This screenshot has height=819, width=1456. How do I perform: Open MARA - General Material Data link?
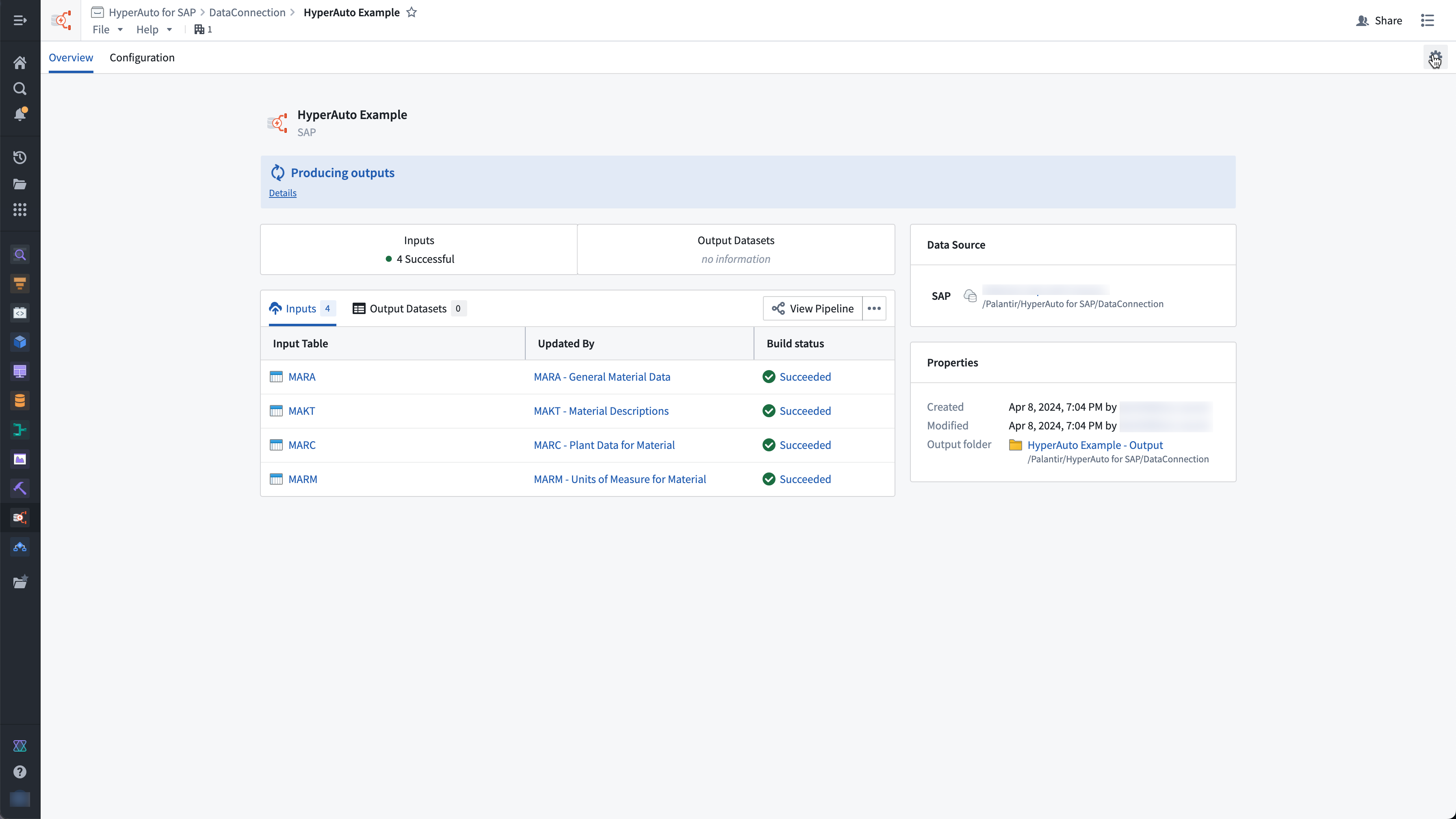[x=602, y=377]
